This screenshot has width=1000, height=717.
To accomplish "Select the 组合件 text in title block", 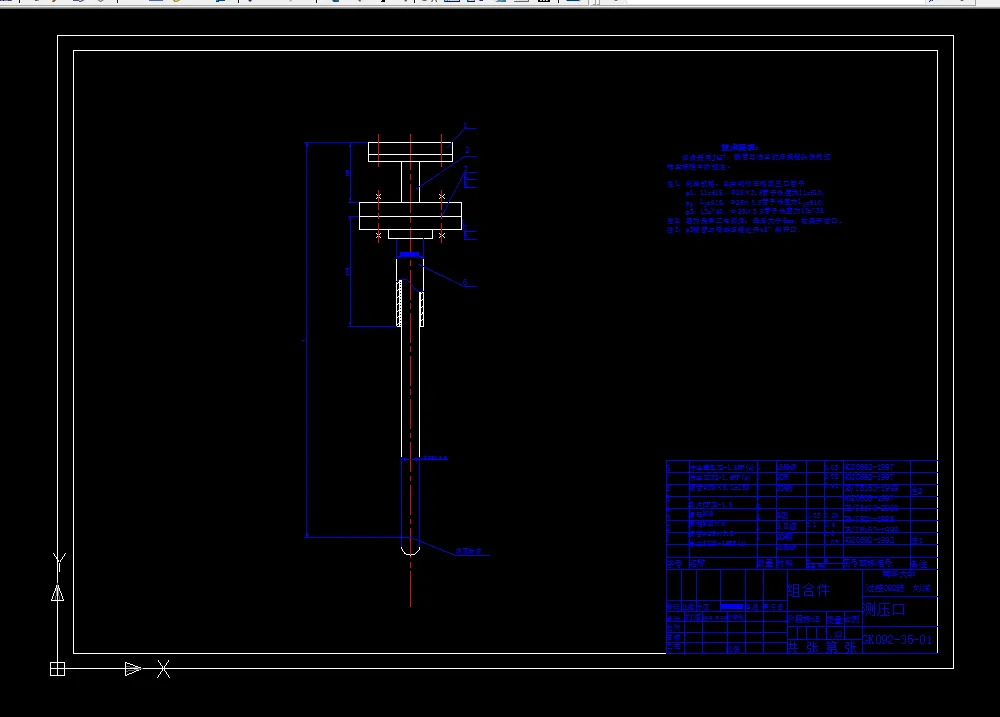I will coord(808,590).
